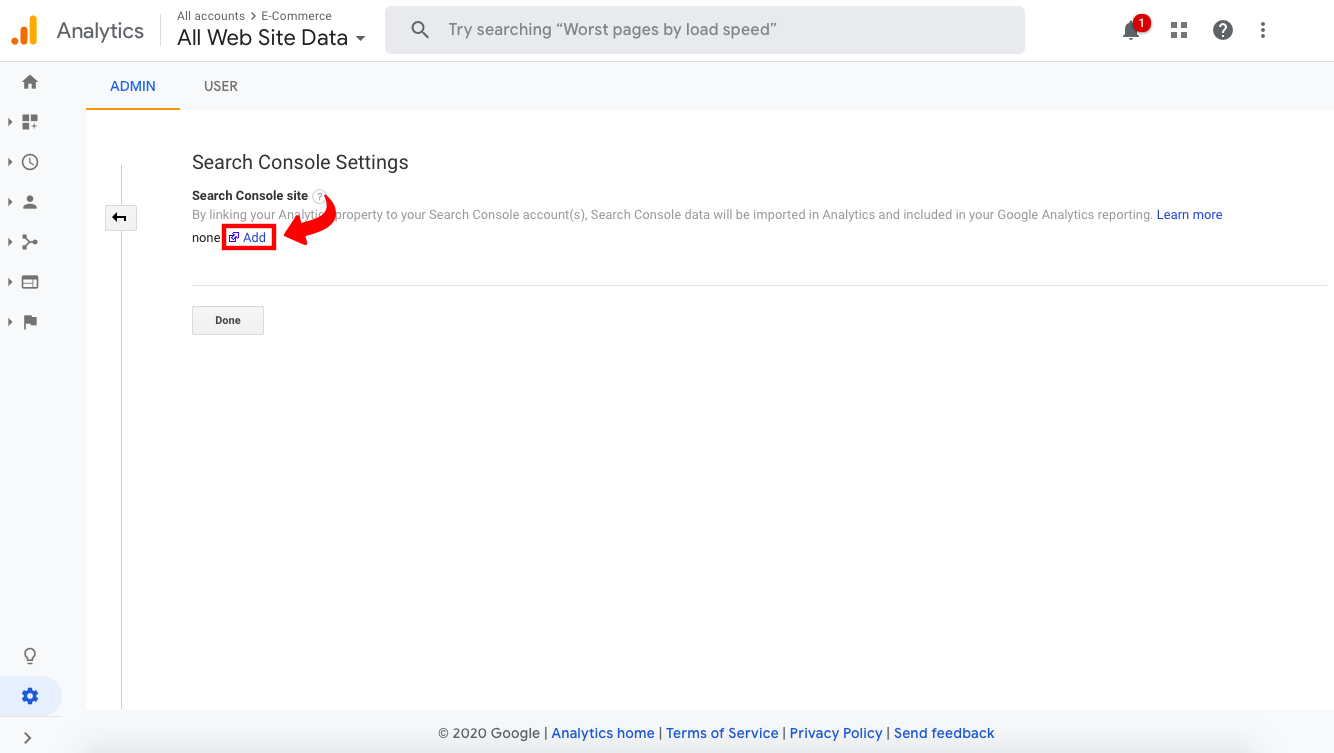The image size is (1334, 753).
Task: Click the Done button
Action: tap(227, 320)
